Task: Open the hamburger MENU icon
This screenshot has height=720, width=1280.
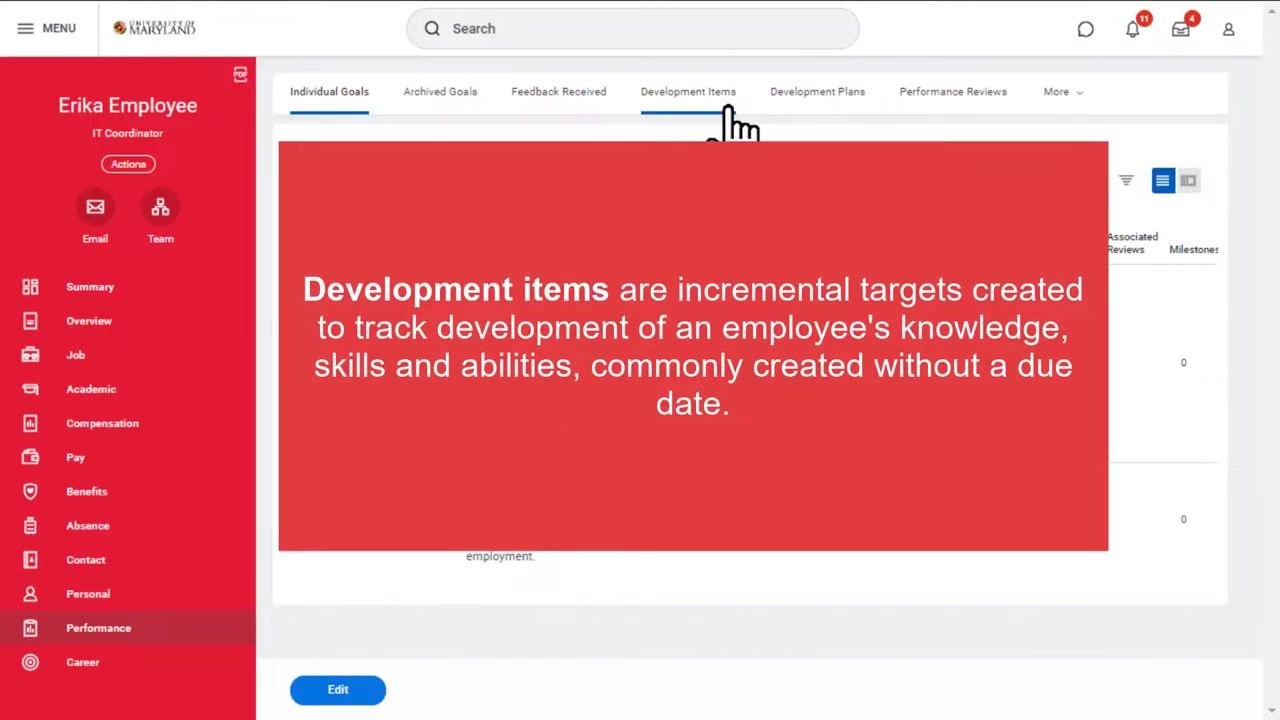Action: click(26, 29)
